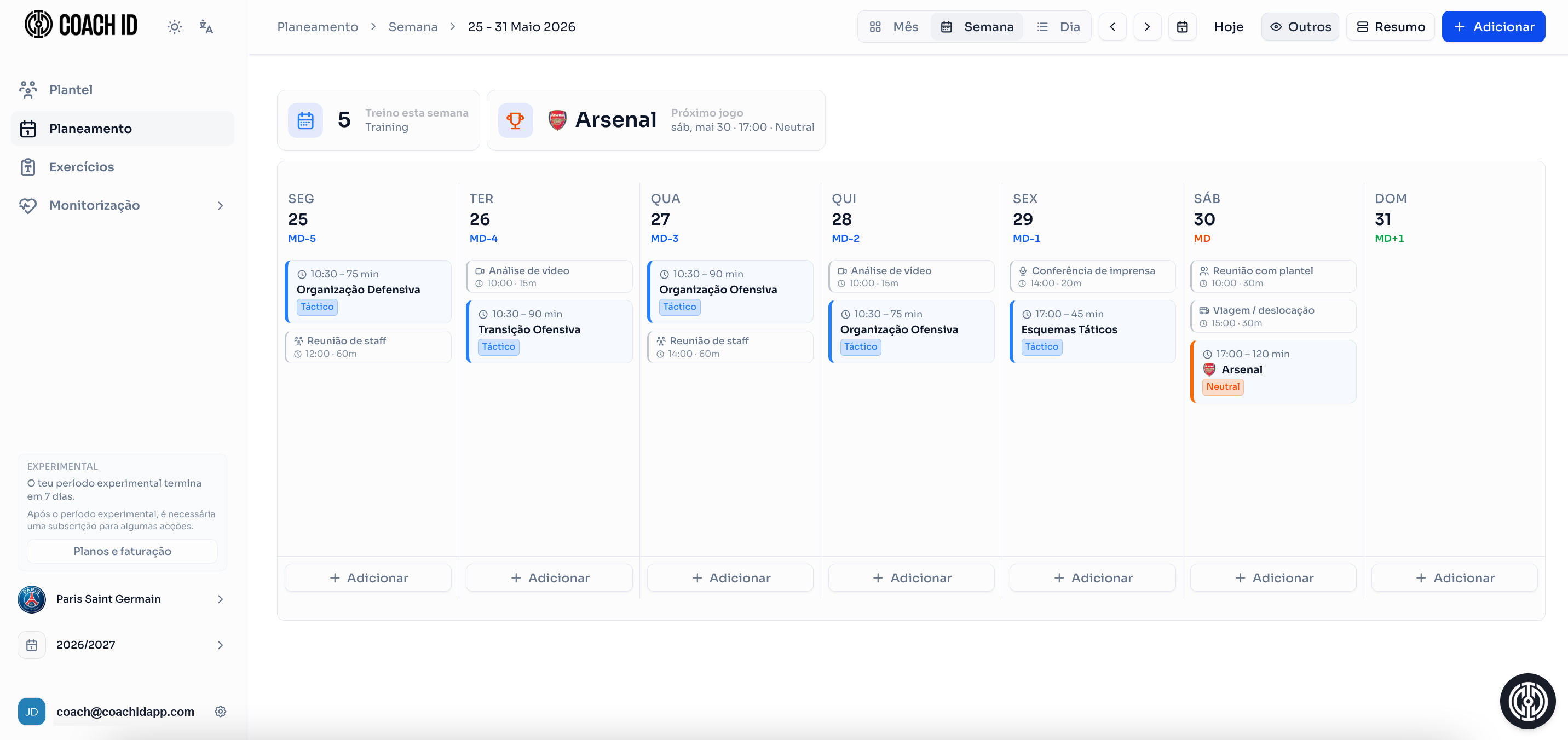Open Organização Defensiva session on Monday
The height and width of the screenshot is (740, 1568).
(368, 292)
